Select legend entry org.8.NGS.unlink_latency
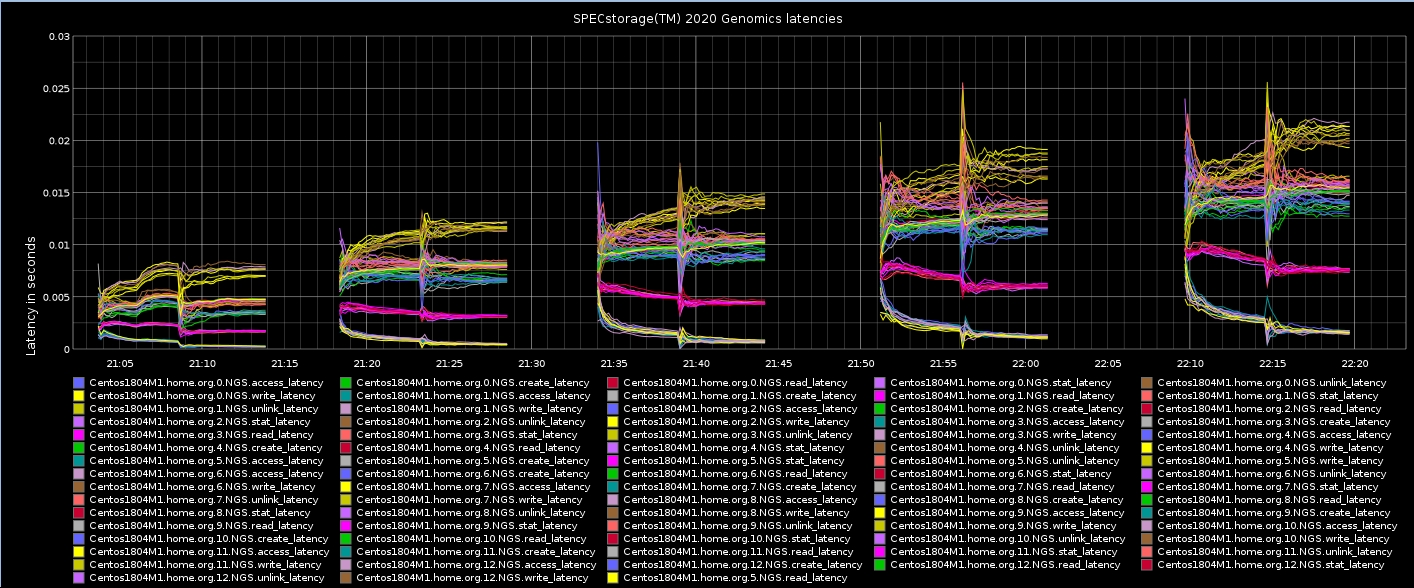This screenshot has width=1414, height=588. 464,513
